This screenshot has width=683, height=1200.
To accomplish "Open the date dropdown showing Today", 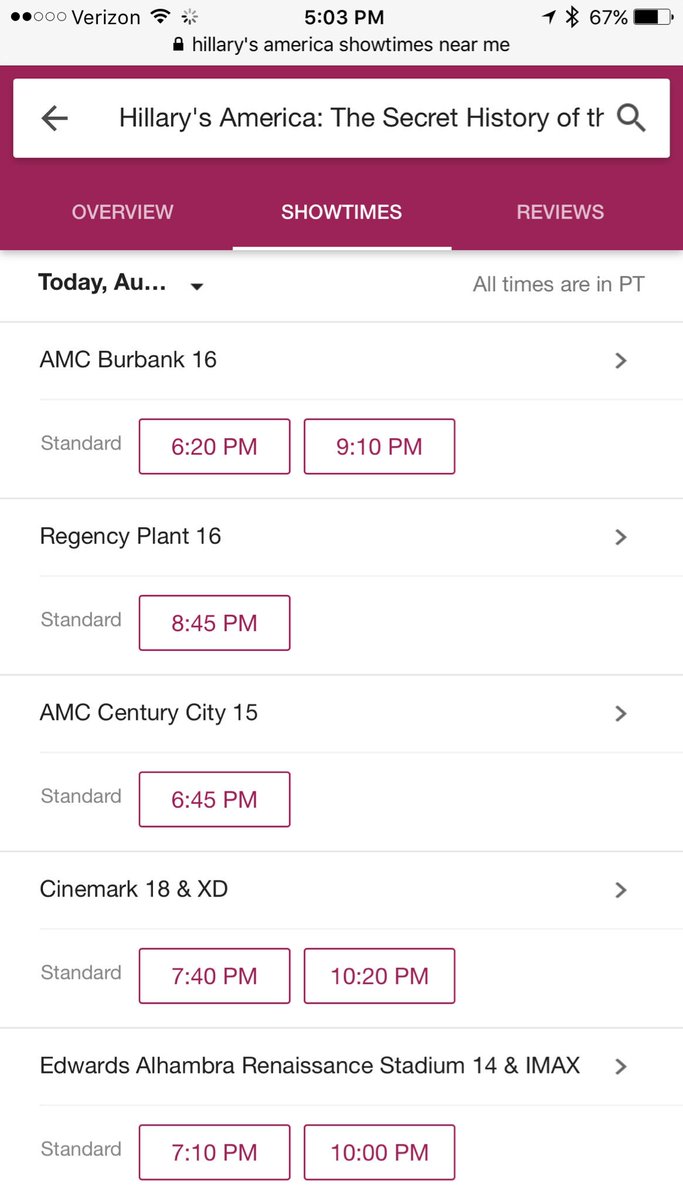I will [121, 284].
